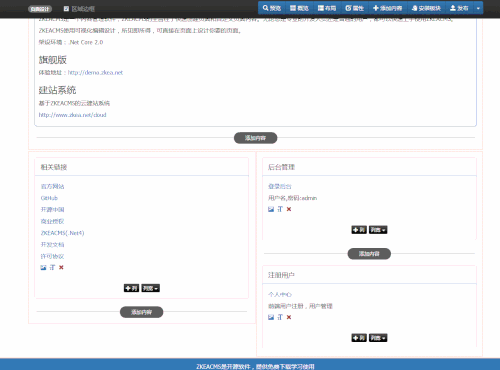500x370 pixels.
Task: Open the 开源中国 link
Action: coord(52,210)
